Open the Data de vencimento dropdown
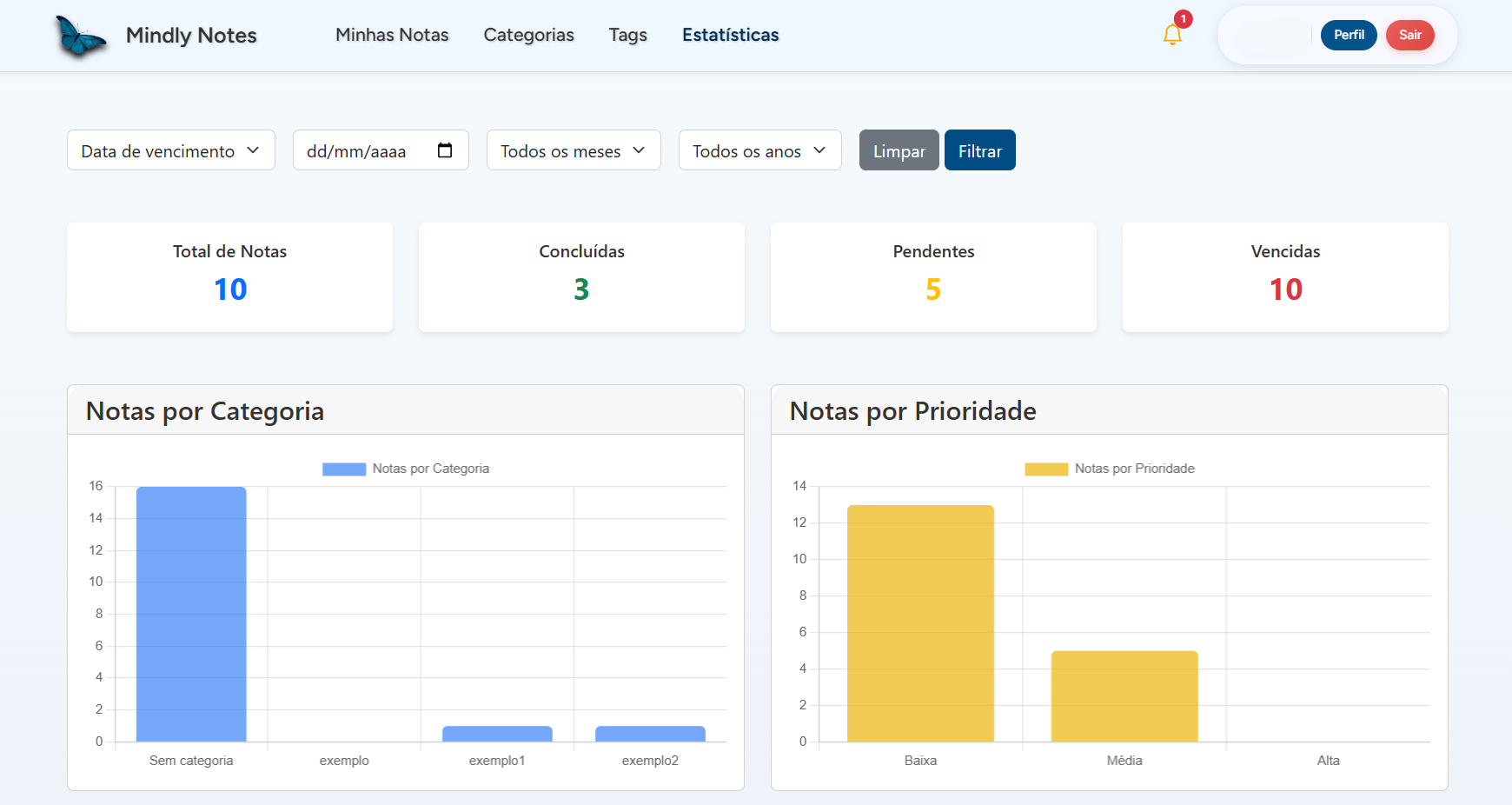Image resolution: width=1512 pixels, height=805 pixels. 171,150
